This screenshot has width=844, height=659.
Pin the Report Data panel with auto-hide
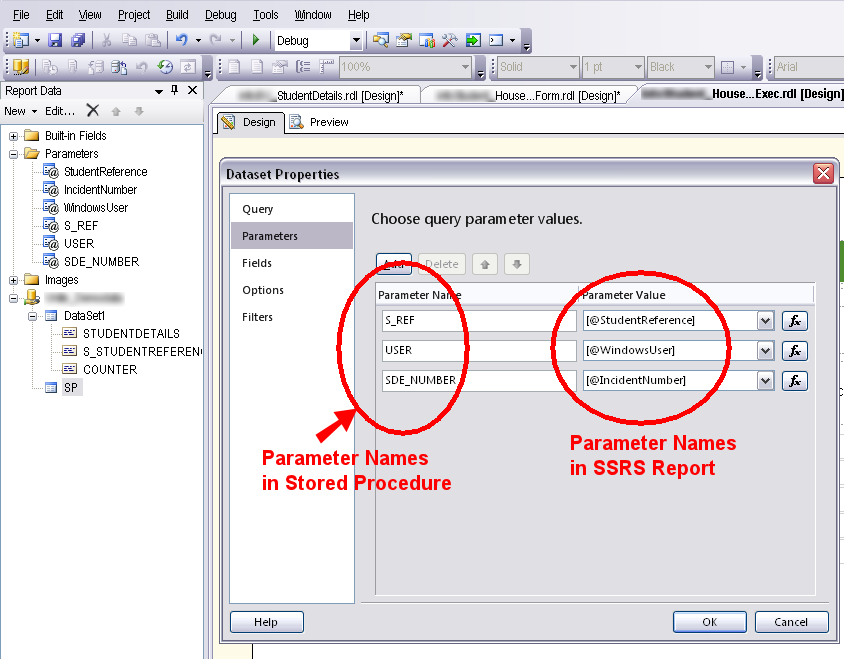point(175,90)
